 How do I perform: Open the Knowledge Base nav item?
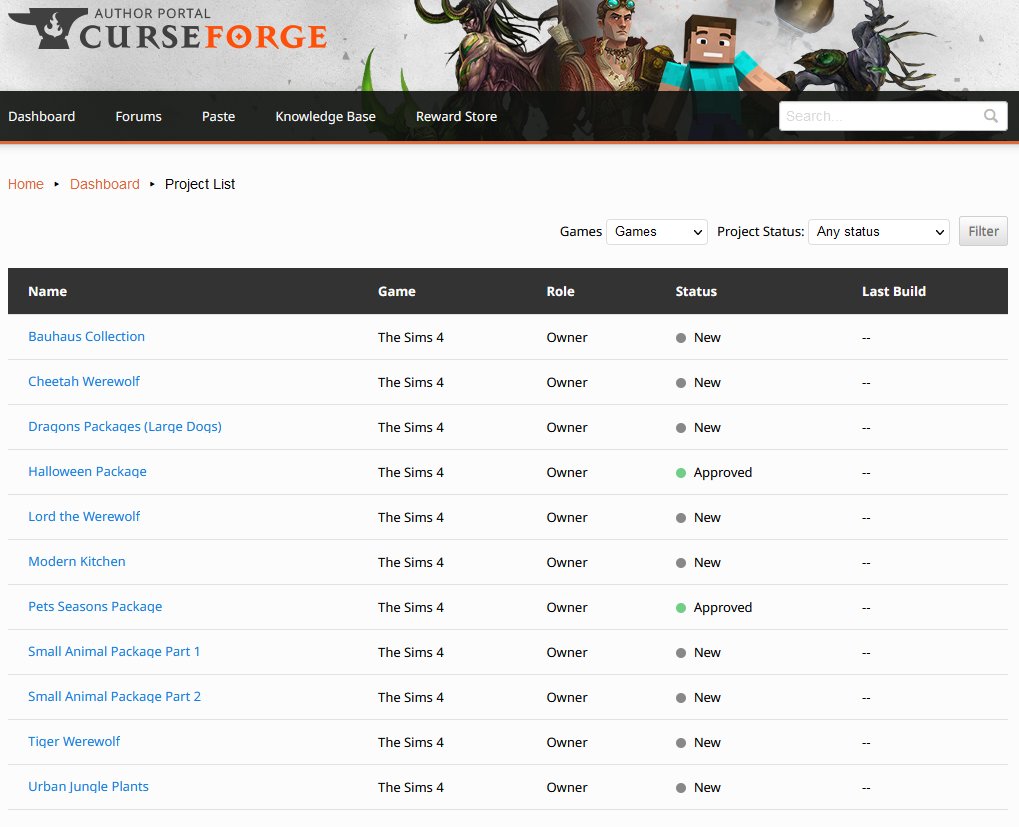[326, 116]
